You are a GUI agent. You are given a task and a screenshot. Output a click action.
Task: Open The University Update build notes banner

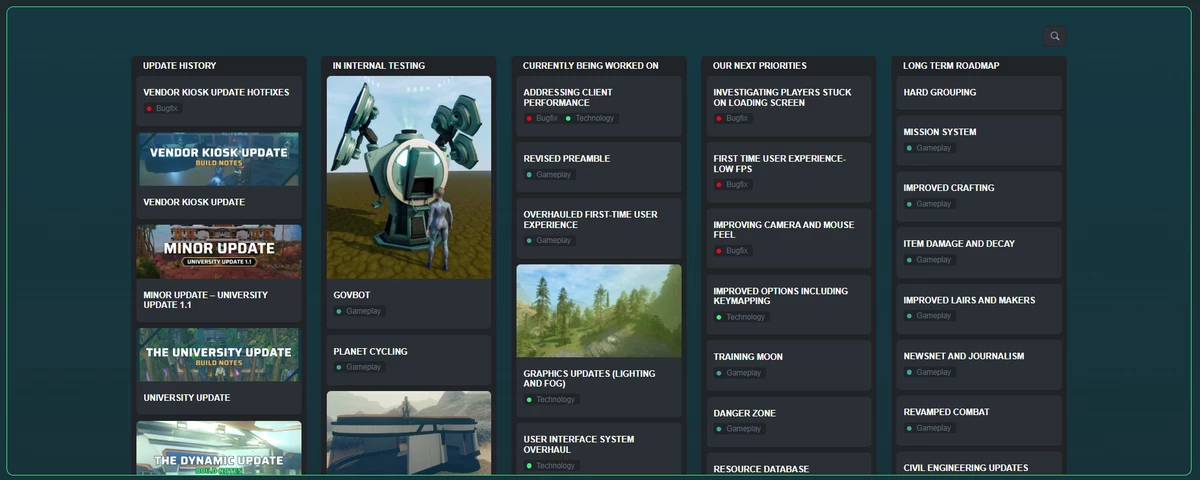coord(219,355)
